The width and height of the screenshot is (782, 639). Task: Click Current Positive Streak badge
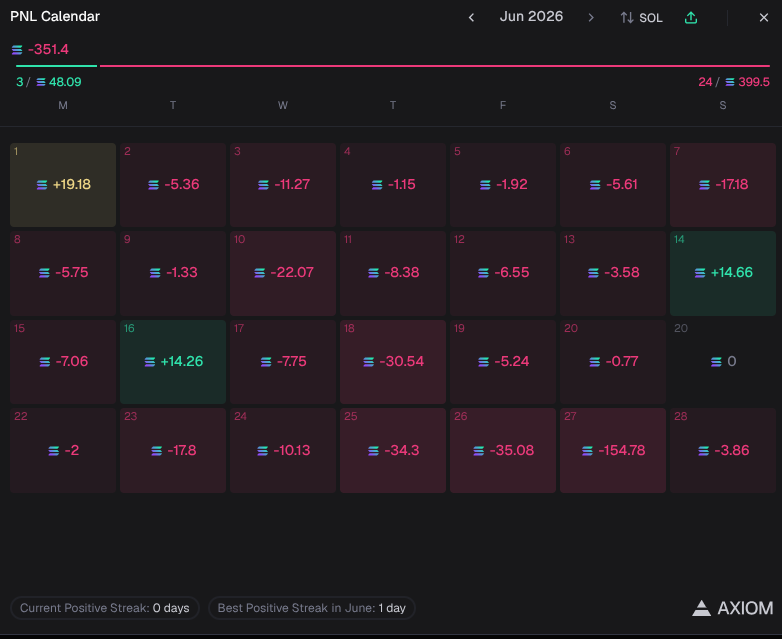click(x=105, y=608)
